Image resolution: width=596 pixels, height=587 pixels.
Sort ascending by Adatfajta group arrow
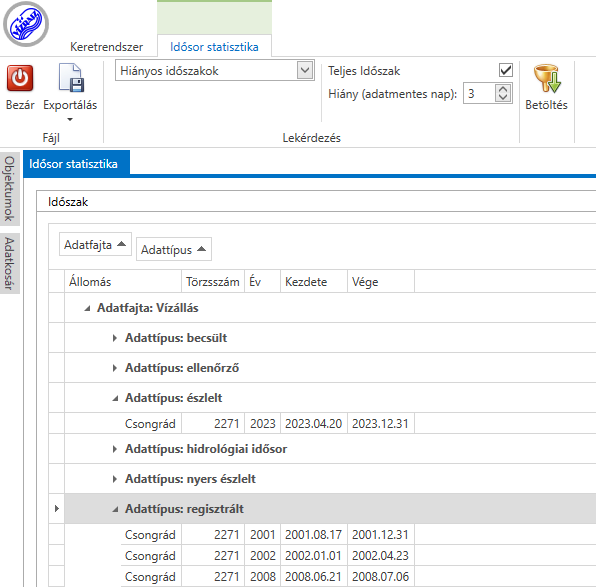(x=122, y=244)
